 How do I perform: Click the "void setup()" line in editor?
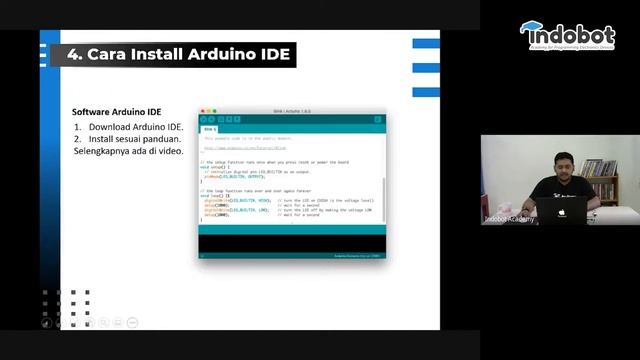[x=215, y=167]
